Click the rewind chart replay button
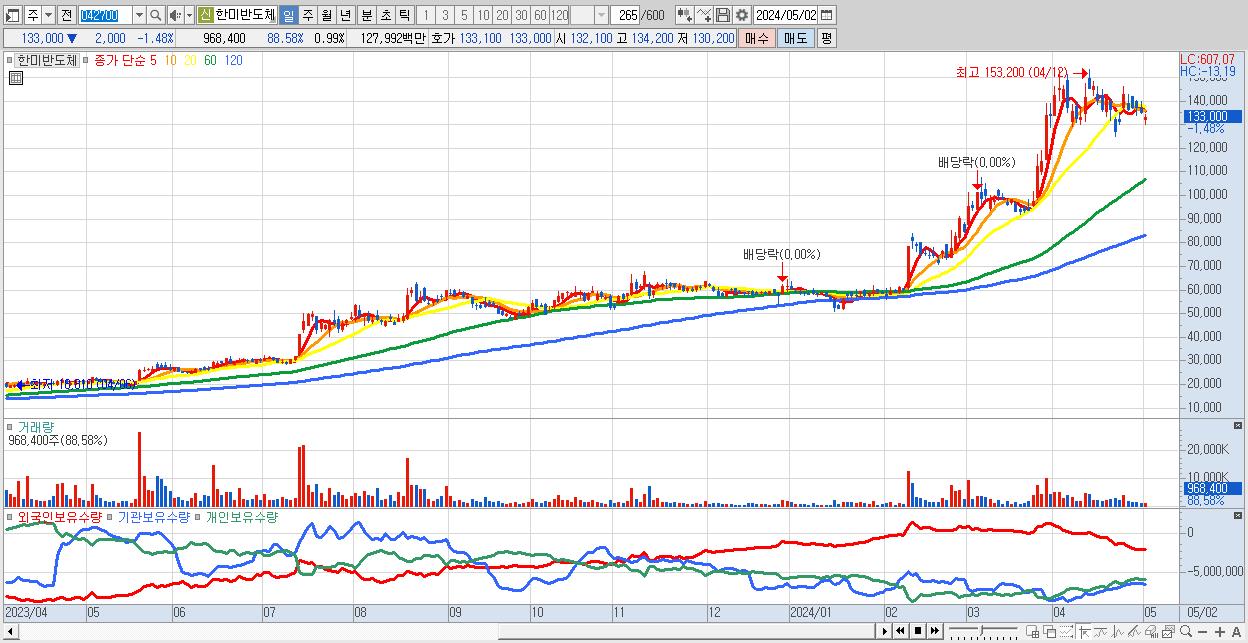 (900, 631)
